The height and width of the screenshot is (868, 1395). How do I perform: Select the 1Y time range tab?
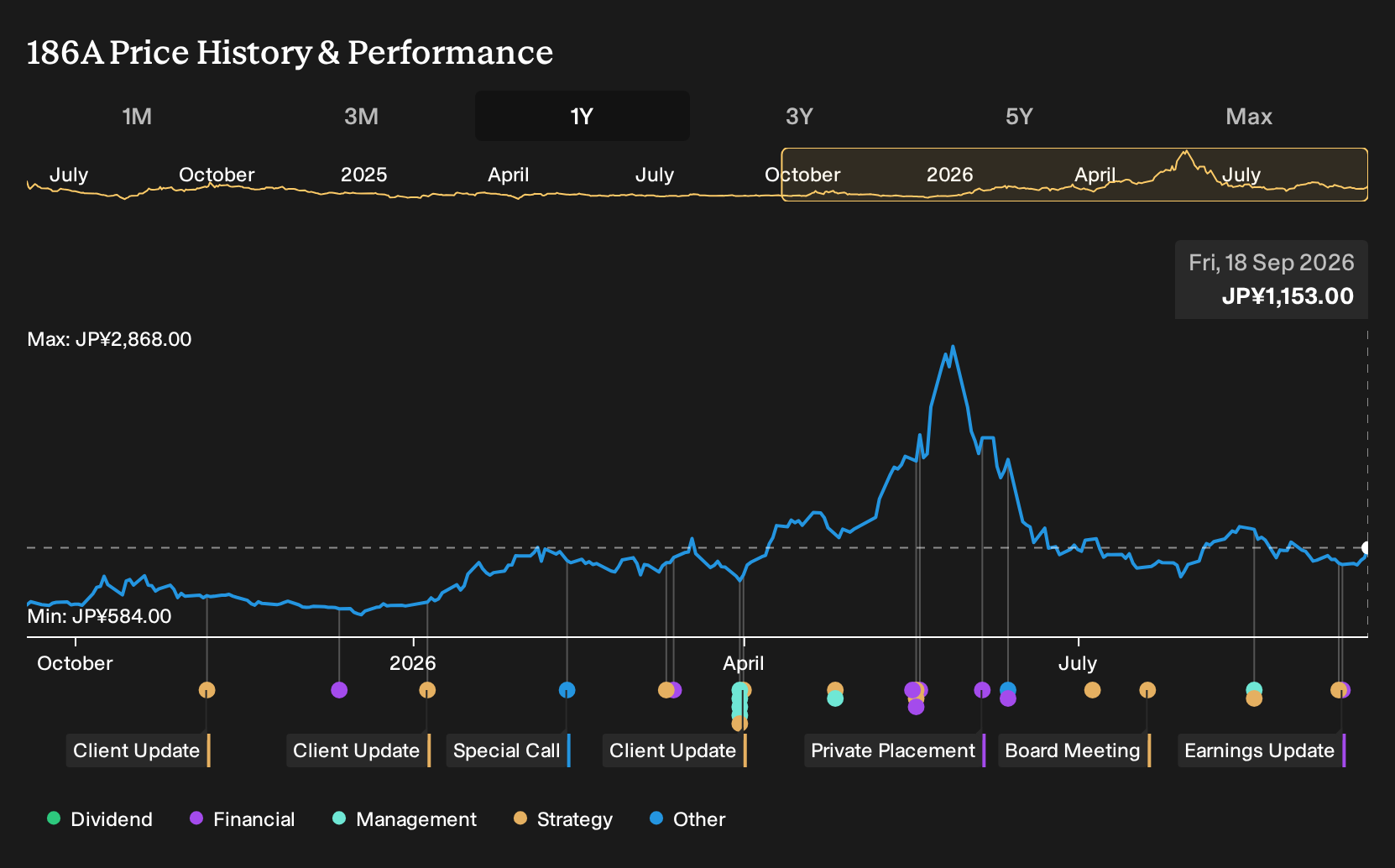(x=583, y=116)
